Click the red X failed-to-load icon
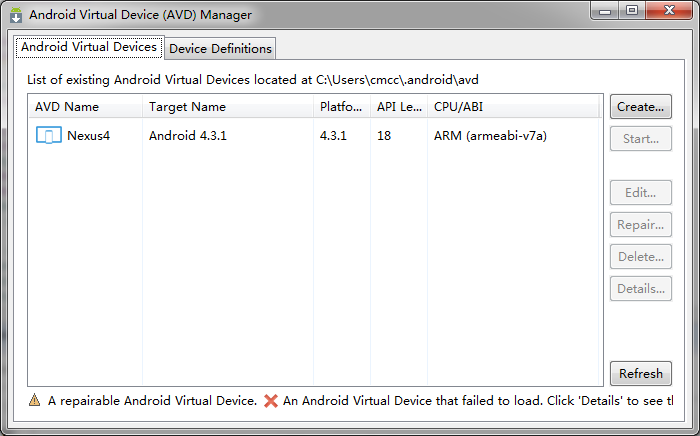Screen dimensions: 700x436 coord(271,401)
